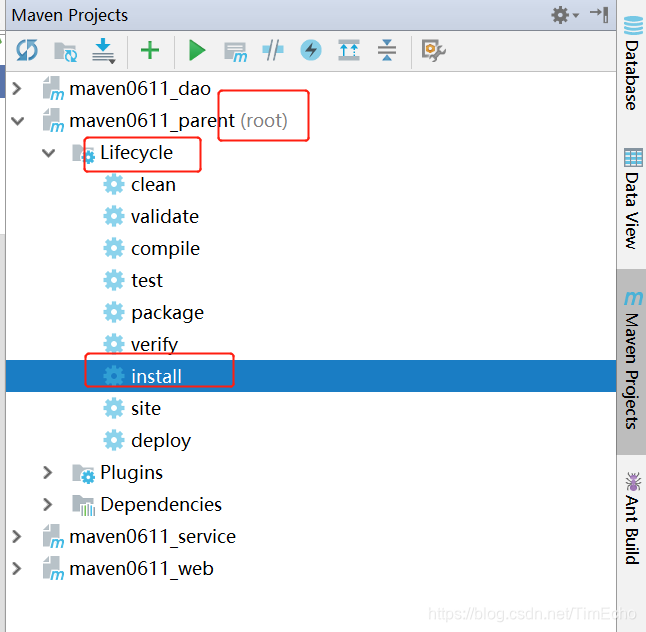646x632 pixels.
Task: Select the Dependencies label
Action: click(161, 505)
